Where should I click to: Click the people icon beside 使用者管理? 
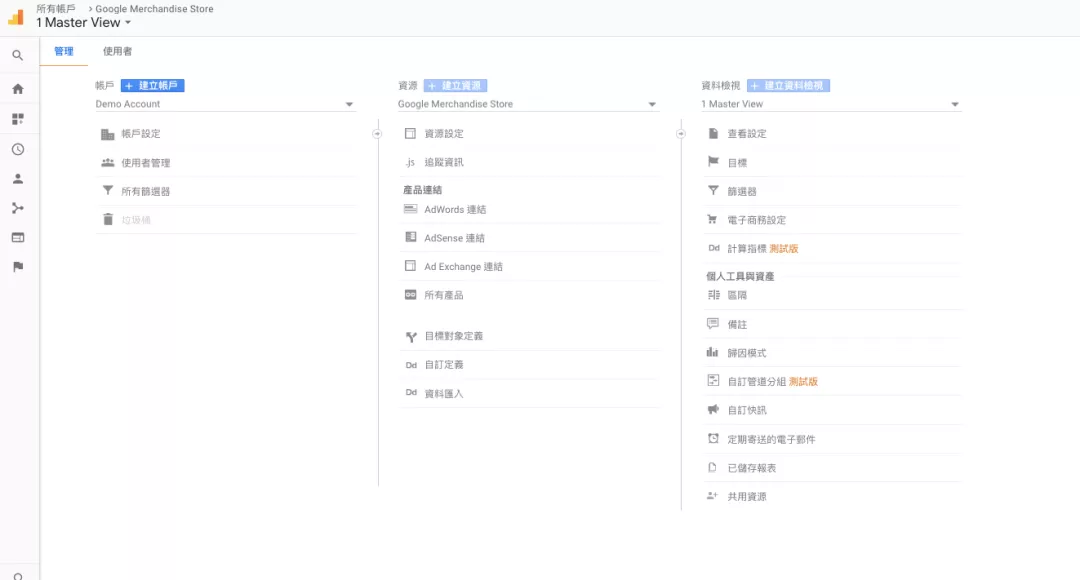coord(107,163)
